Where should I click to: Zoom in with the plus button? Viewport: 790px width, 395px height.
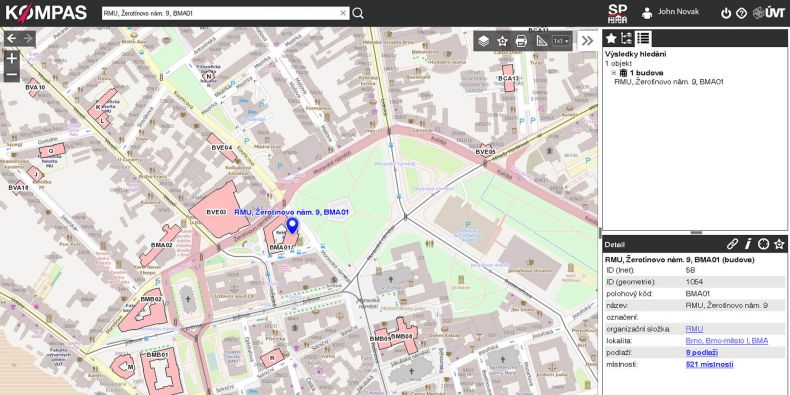pyautogui.click(x=12, y=58)
